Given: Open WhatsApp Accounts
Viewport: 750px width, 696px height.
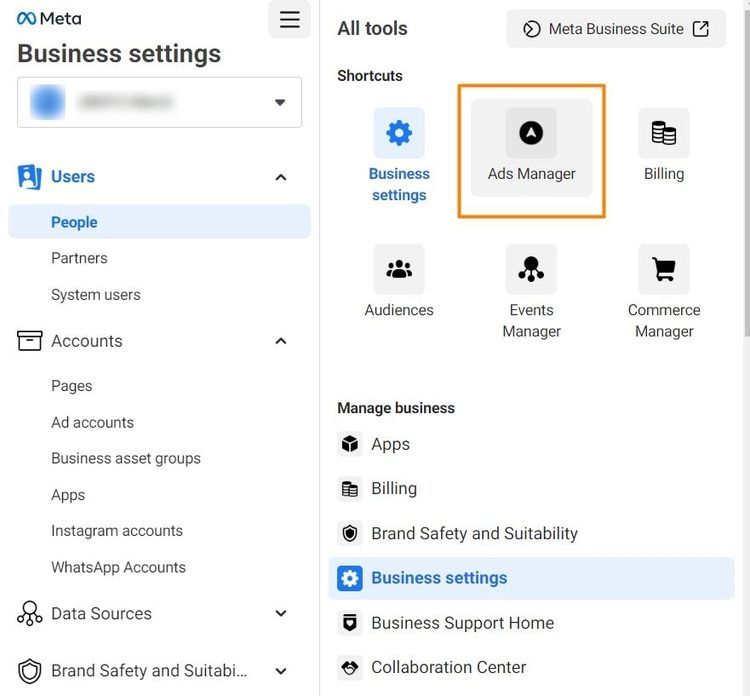Looking at the screenshot, I should pos(119,567).
